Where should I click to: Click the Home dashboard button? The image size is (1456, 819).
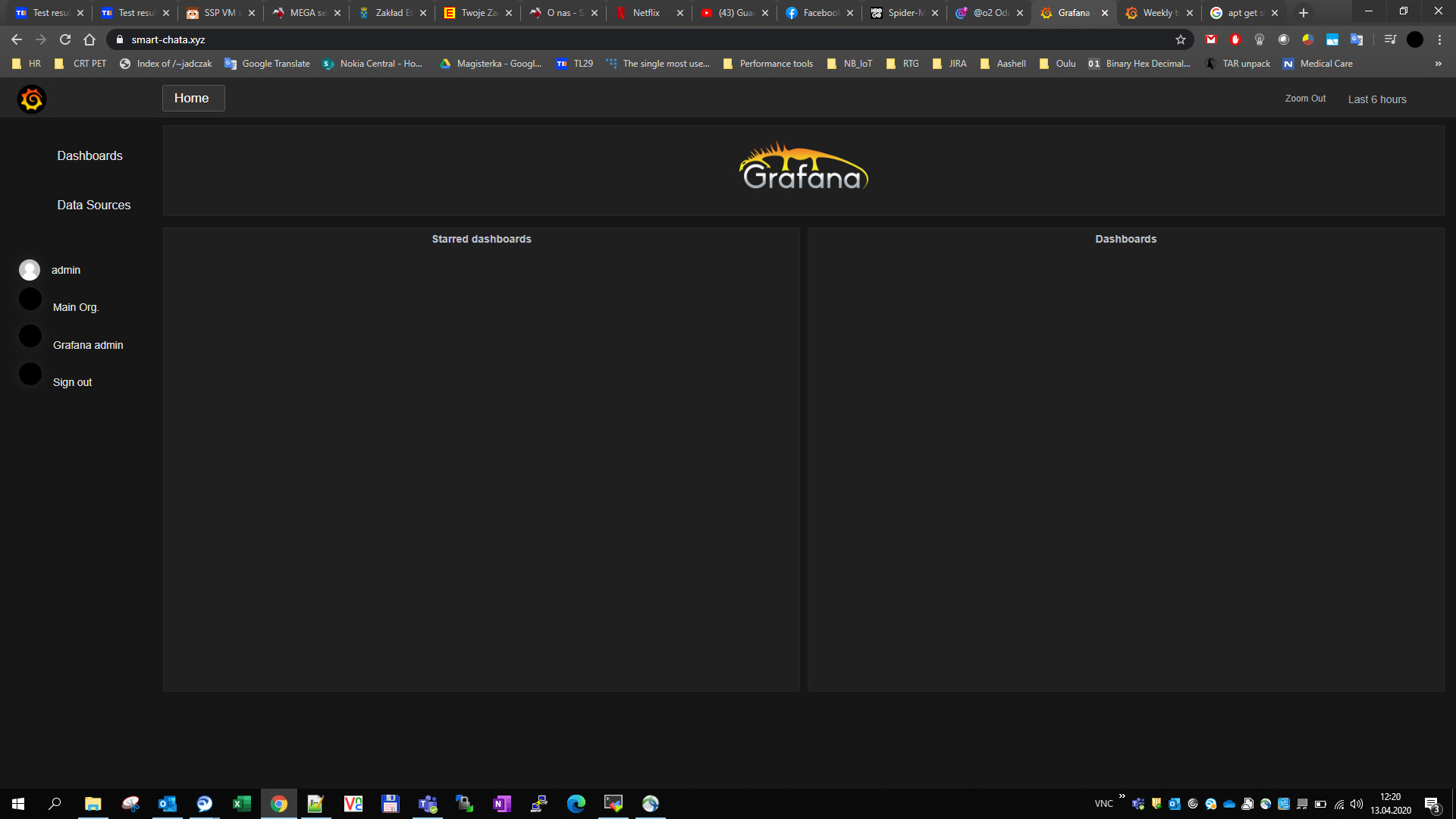pos(193,98)
